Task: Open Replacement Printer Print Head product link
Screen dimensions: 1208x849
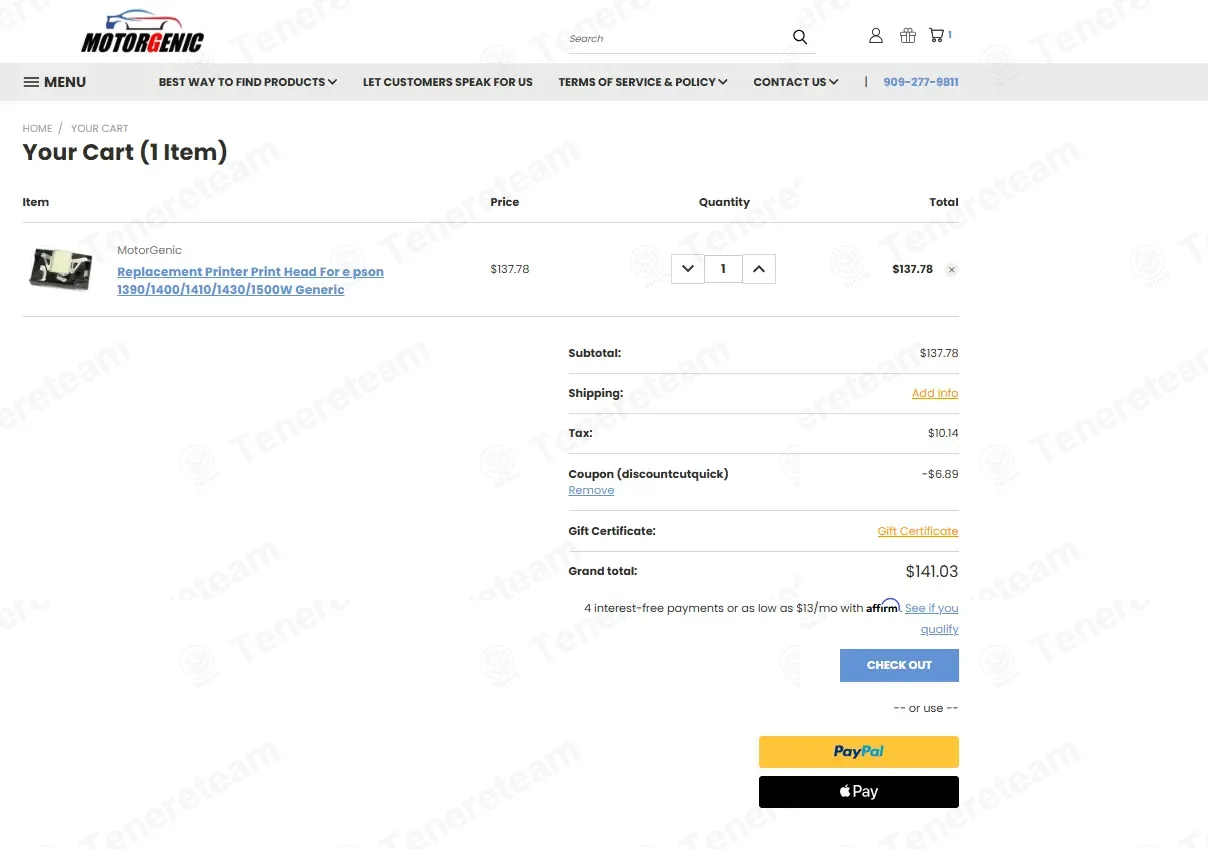Action: coord(250,281)
